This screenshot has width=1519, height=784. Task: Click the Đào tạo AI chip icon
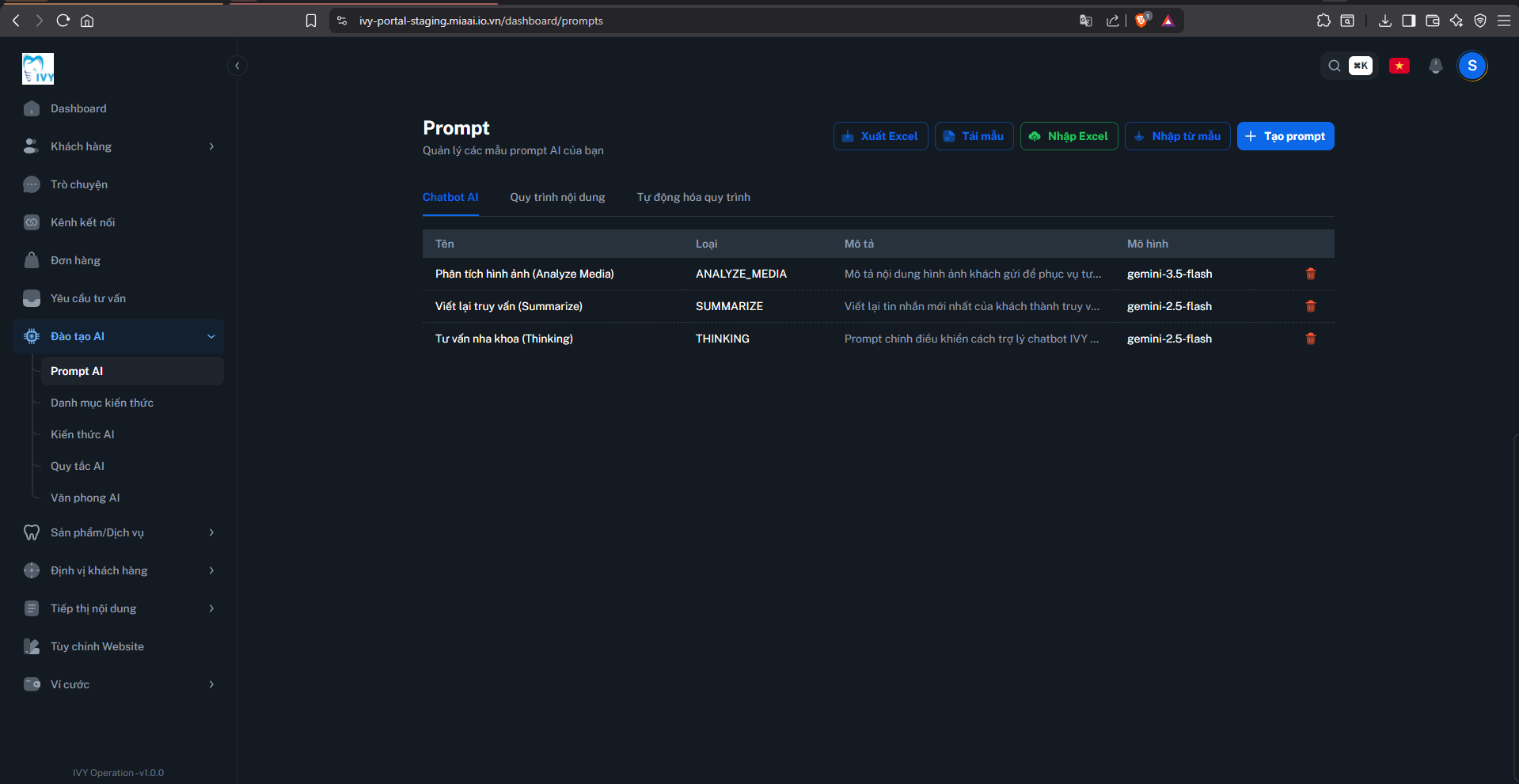[32, 336]
